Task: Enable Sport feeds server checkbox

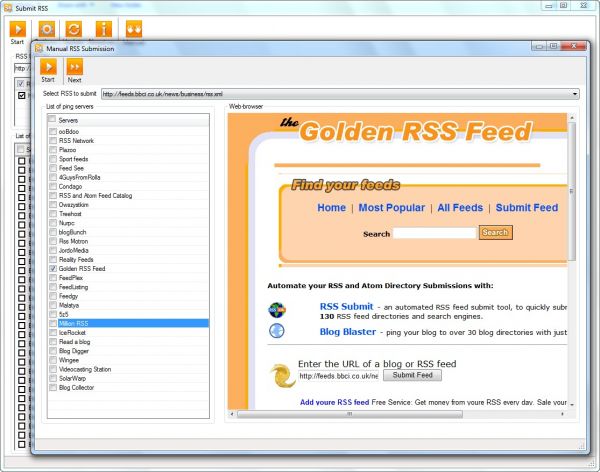Action: [x=53, y=159]
